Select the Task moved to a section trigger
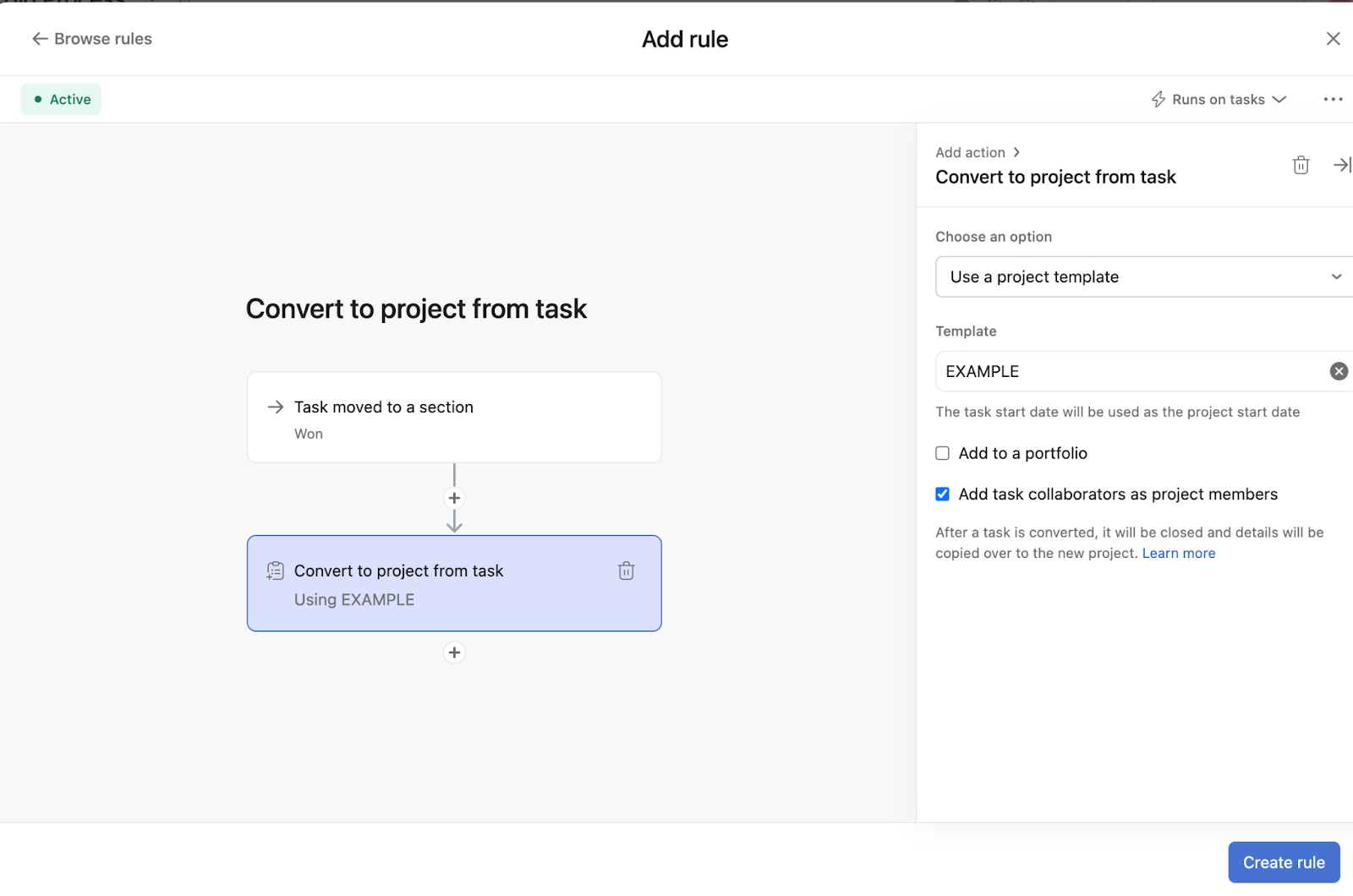Screen dimensions: 1353x896 coord(454,418)
